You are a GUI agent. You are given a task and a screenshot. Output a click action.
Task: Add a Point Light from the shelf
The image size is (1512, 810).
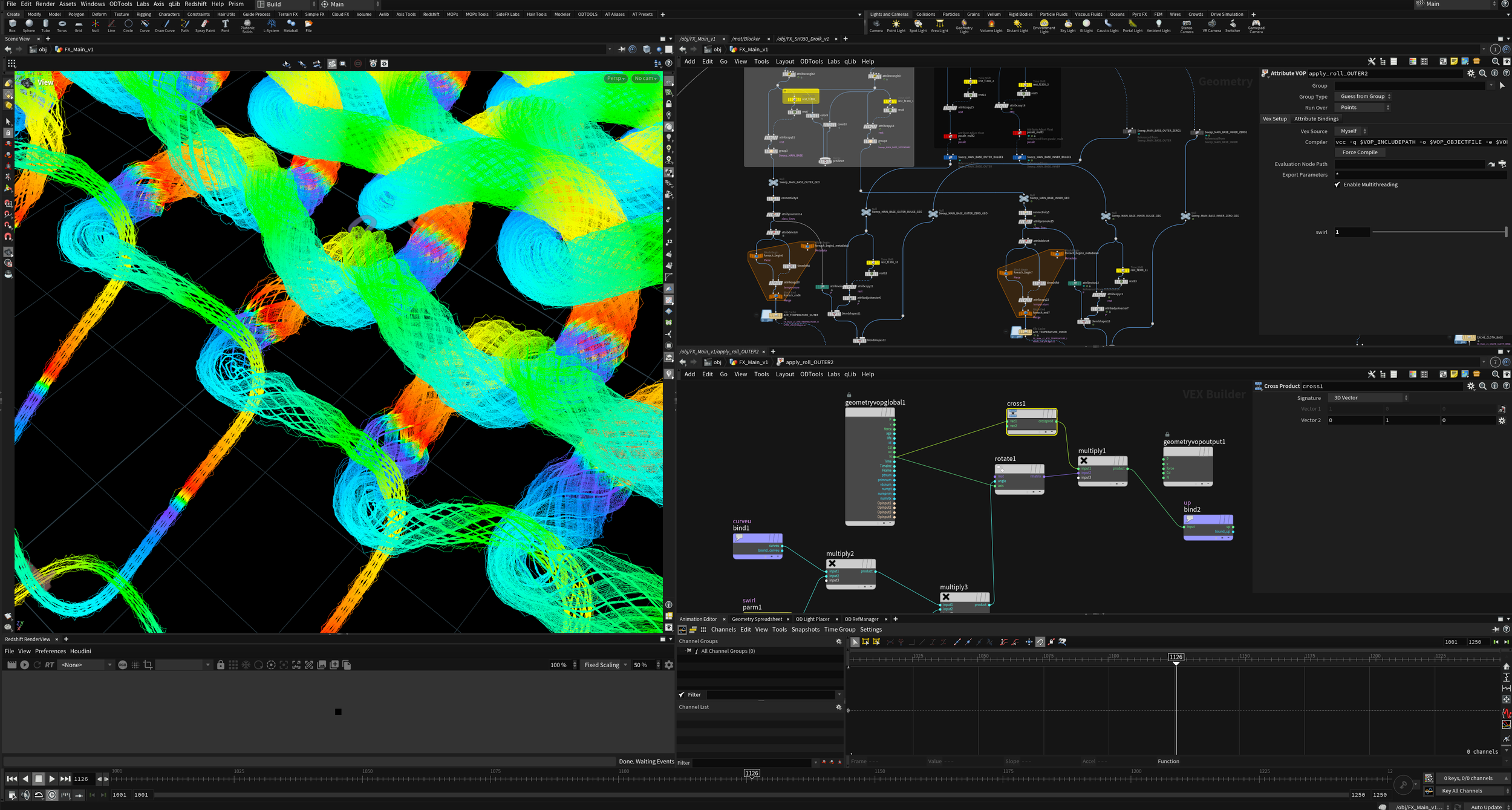click(x=896, y=25)
